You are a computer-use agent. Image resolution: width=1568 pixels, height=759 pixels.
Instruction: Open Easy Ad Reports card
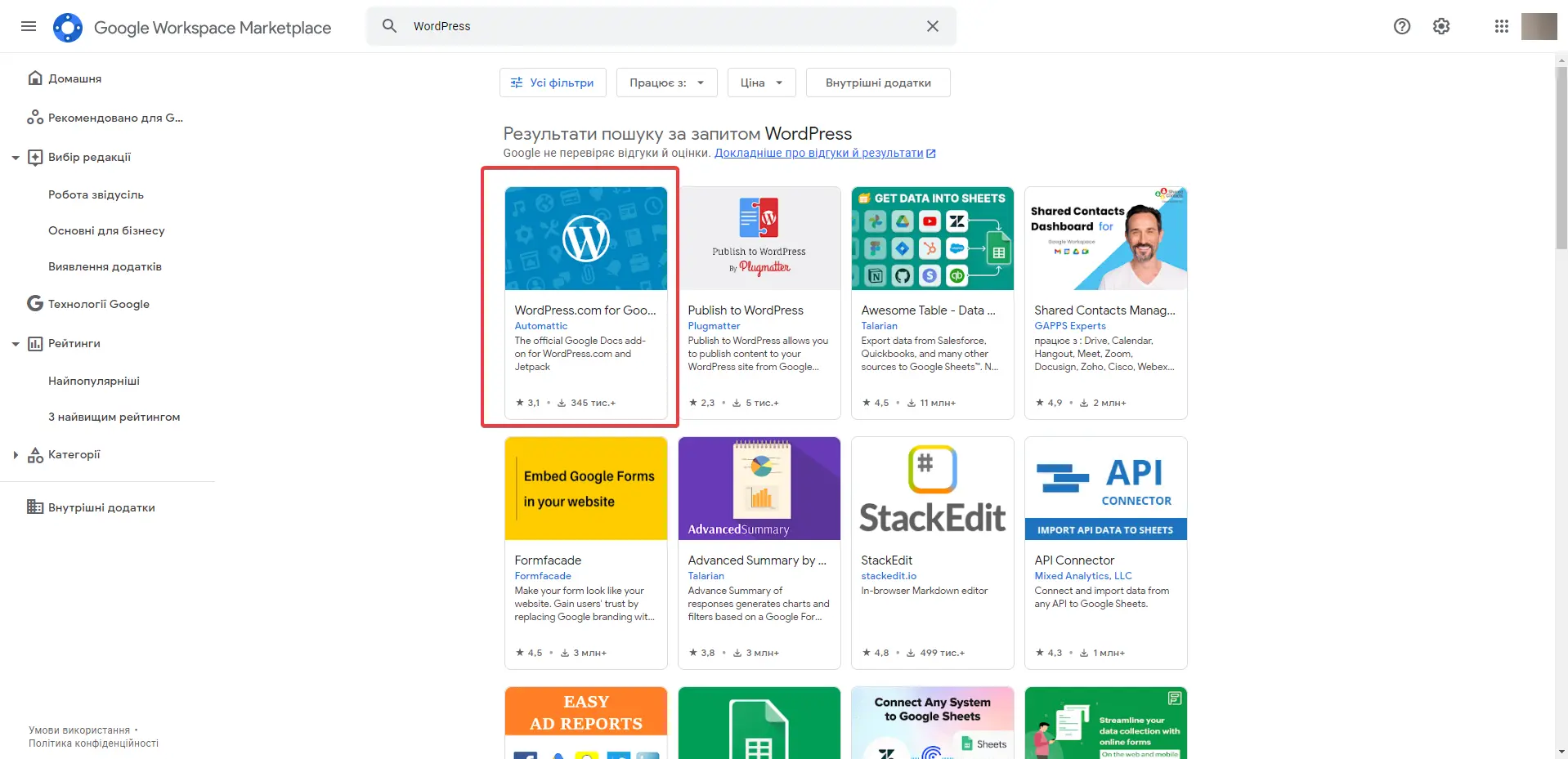(586, 723)
